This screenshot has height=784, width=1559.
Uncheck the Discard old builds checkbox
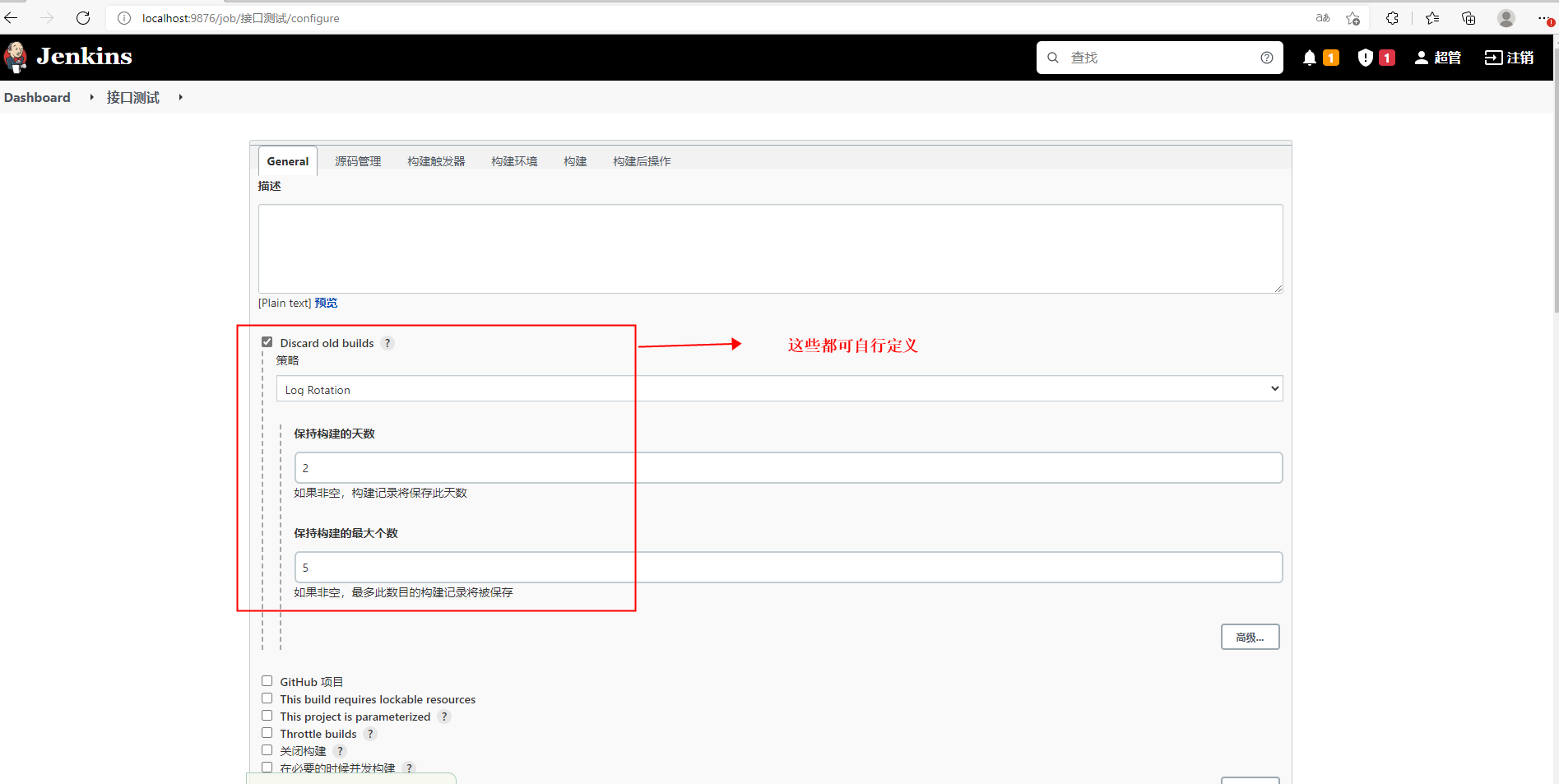[267, 342]
